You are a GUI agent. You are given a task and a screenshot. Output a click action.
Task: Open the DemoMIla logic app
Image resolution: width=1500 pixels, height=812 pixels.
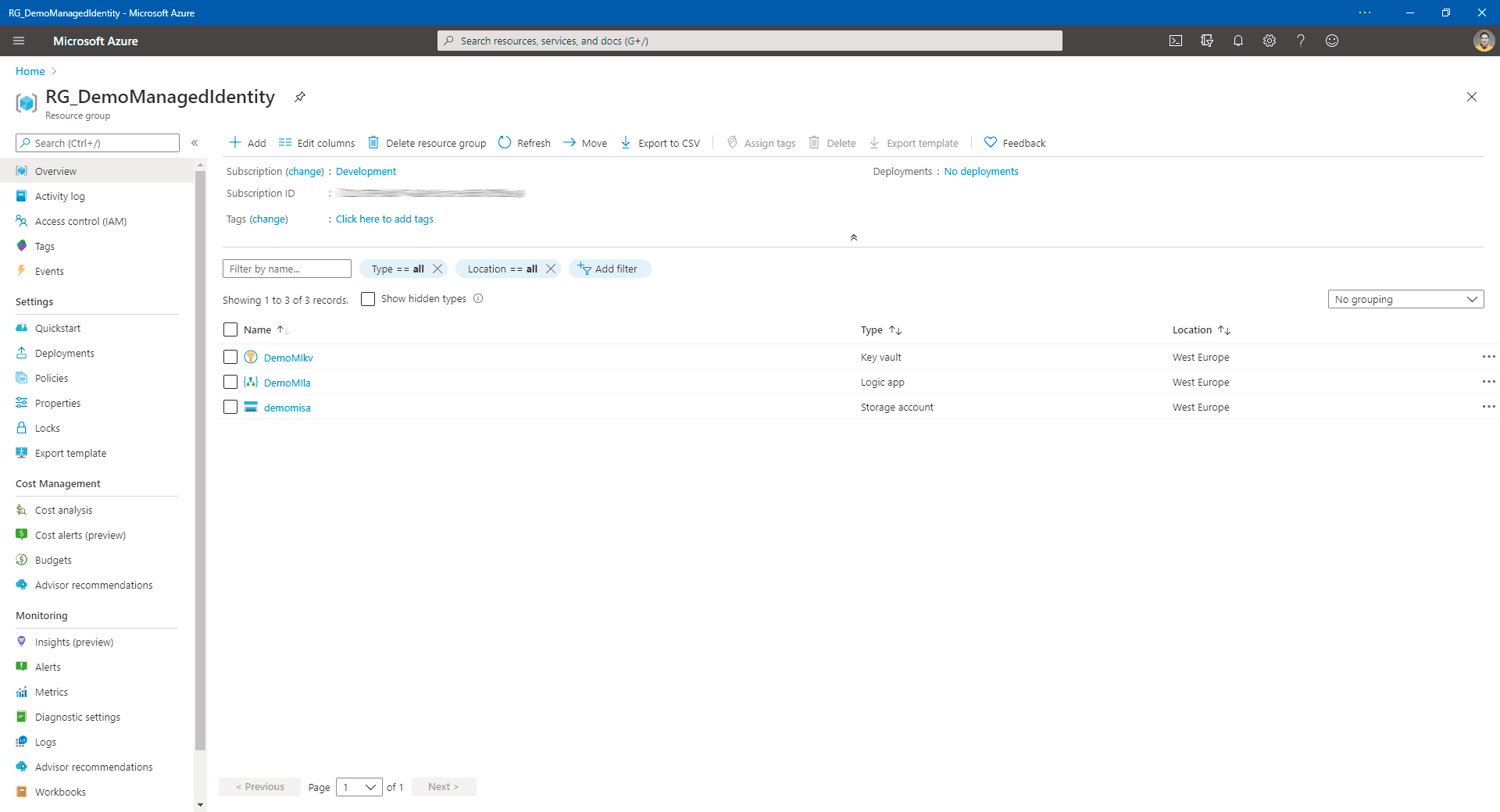(287, 383)
